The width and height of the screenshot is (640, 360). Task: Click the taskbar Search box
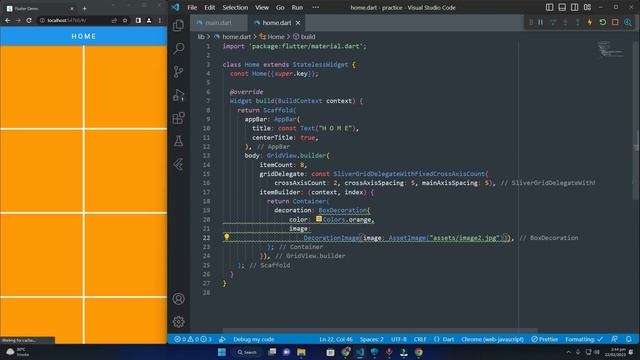tap(247, 352)
